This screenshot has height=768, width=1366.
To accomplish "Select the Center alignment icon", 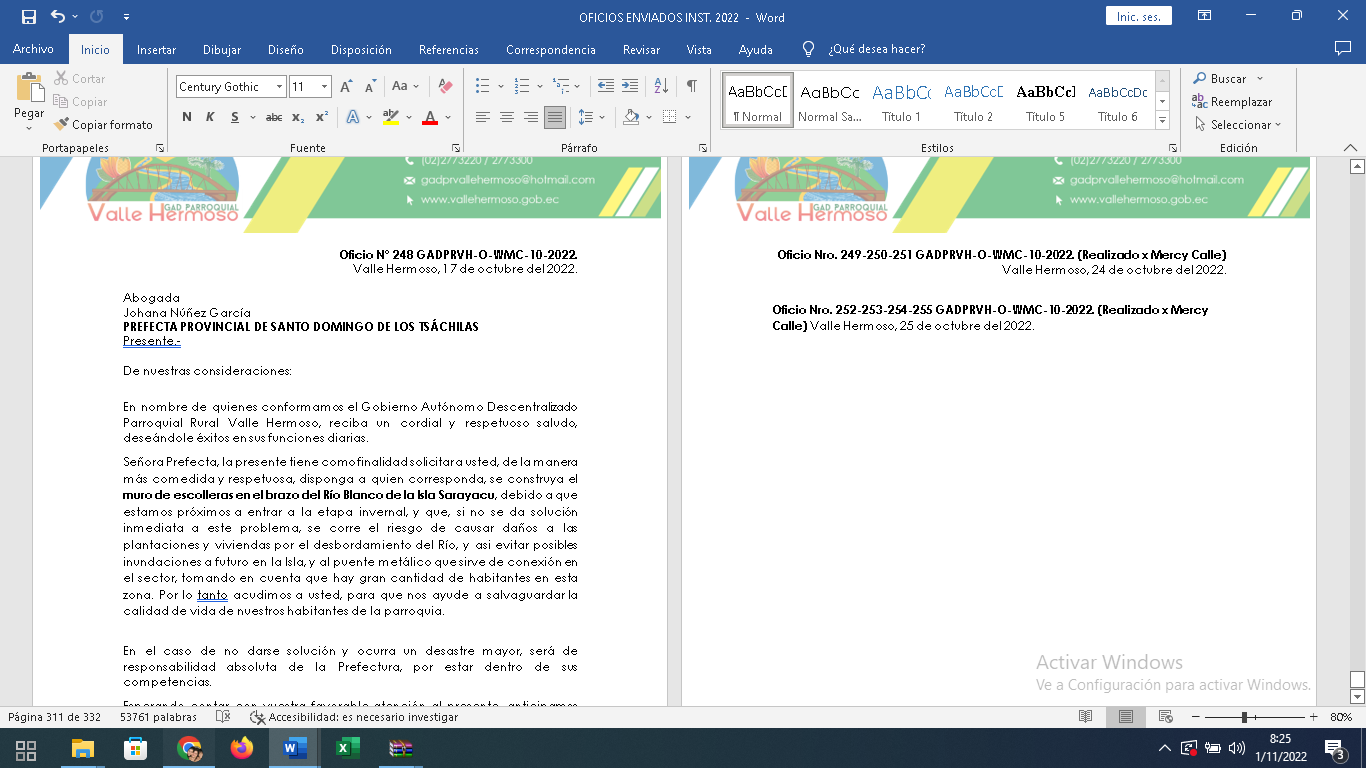I will point(507,117).
